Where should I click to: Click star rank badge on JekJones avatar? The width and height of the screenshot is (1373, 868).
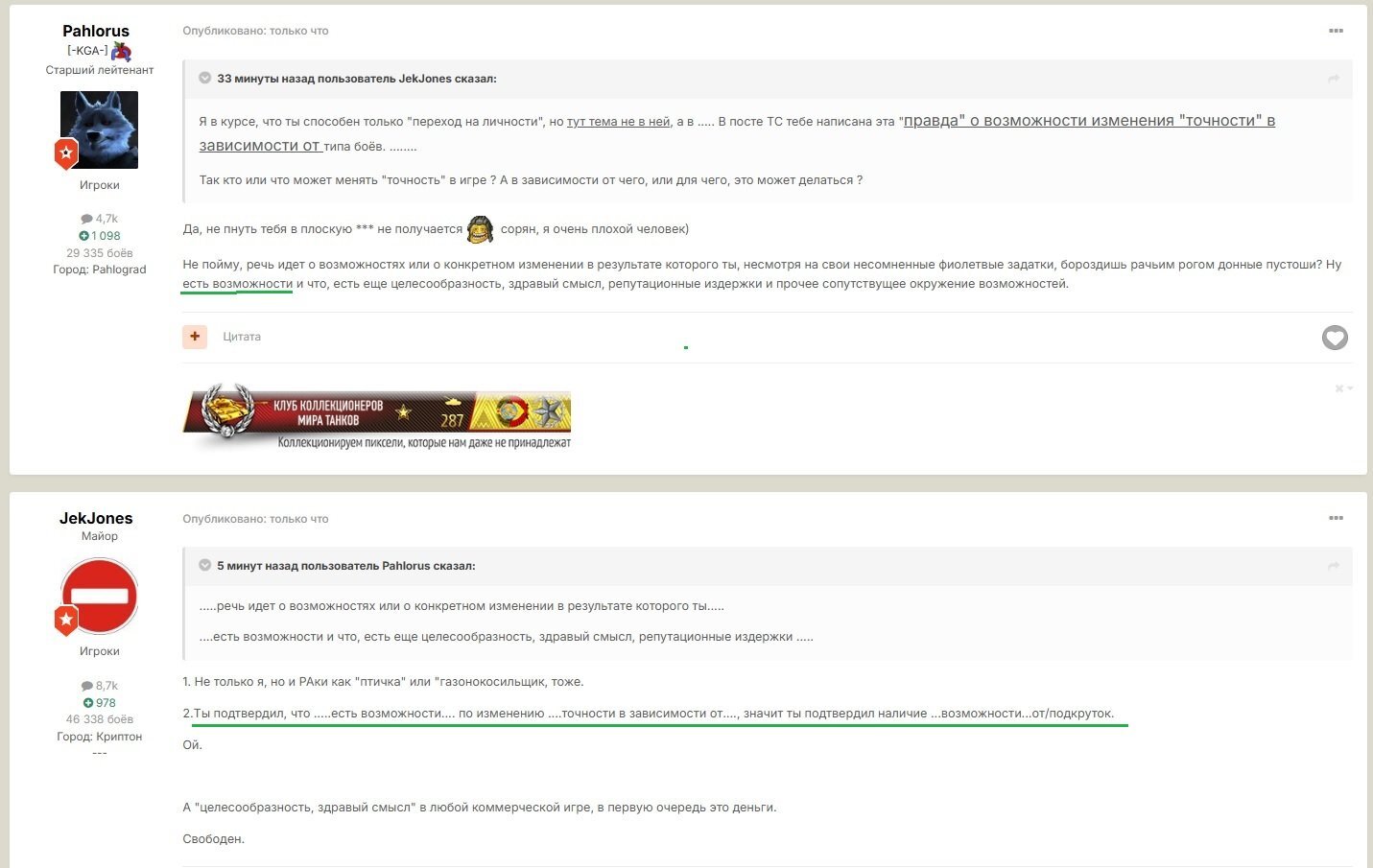[66, 621]
